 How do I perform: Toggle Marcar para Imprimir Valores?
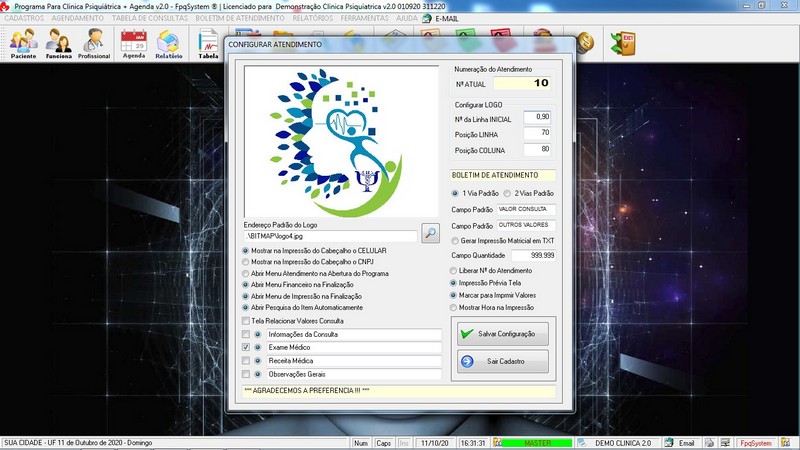point(493,295)
